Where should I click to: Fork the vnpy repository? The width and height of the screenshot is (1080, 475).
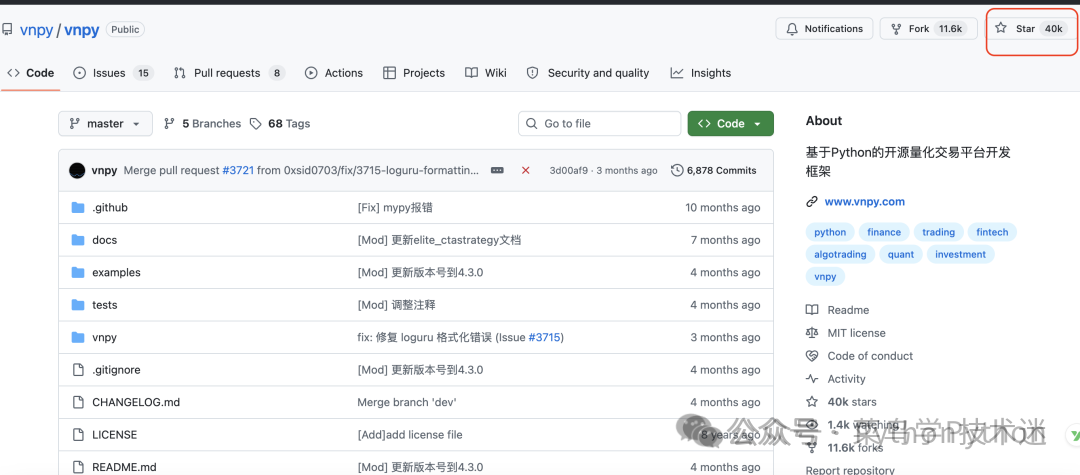point(928,29)
